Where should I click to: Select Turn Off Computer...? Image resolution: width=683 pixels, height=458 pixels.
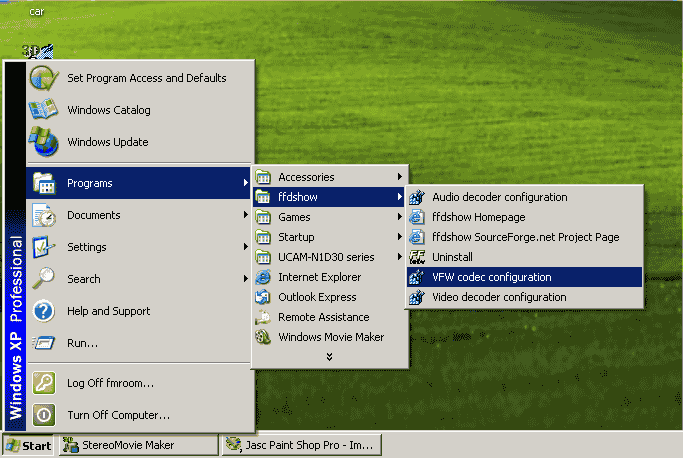[140, 415]
